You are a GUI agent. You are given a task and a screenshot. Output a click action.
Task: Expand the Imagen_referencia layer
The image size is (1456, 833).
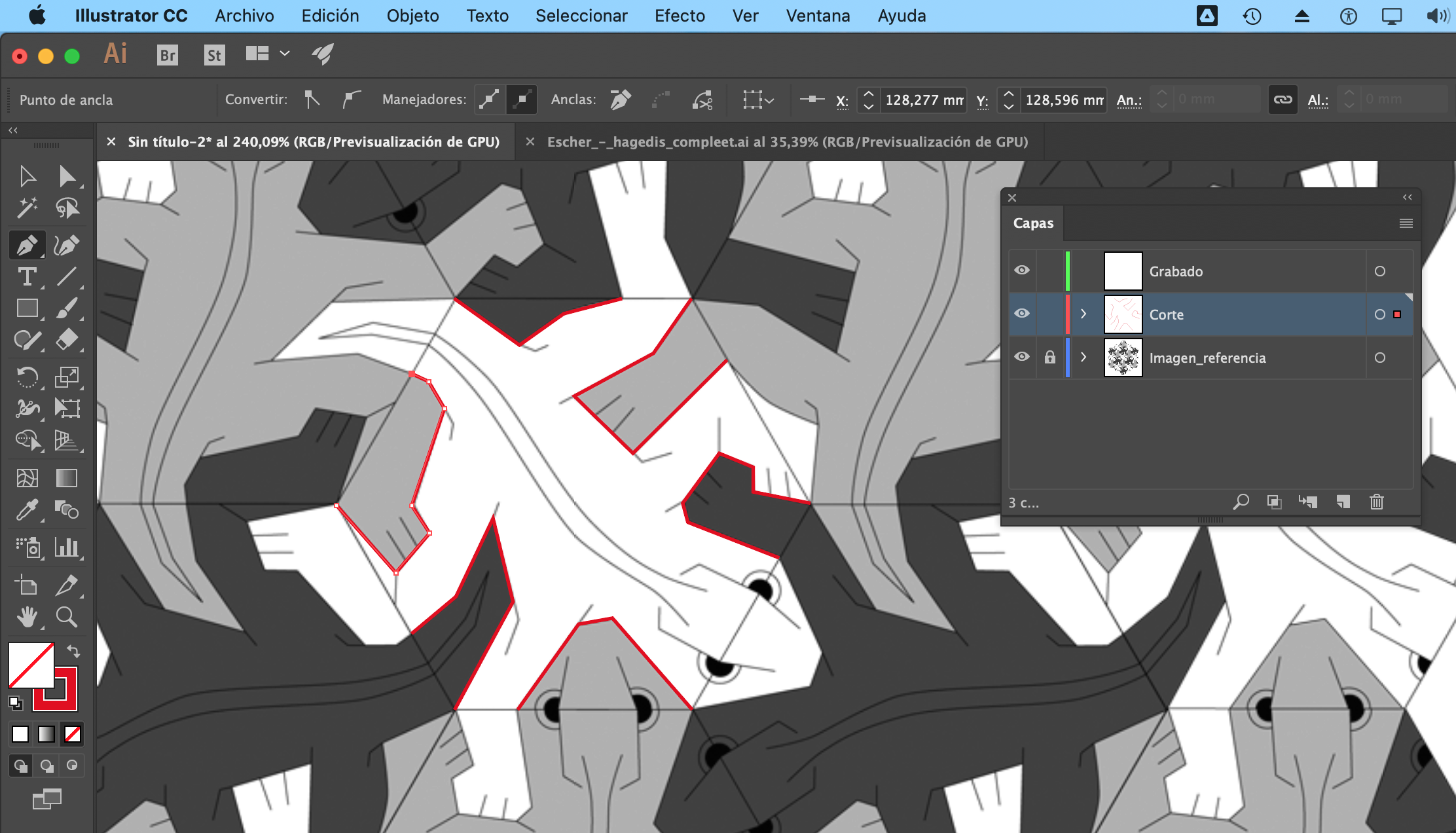pos(1083,357)
